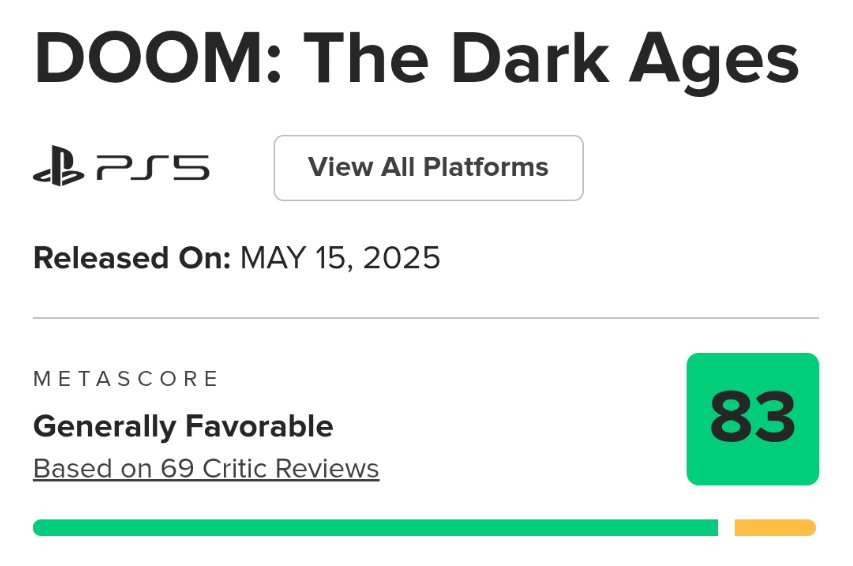Click the METASCORE heading label

[x=126, y=379]
